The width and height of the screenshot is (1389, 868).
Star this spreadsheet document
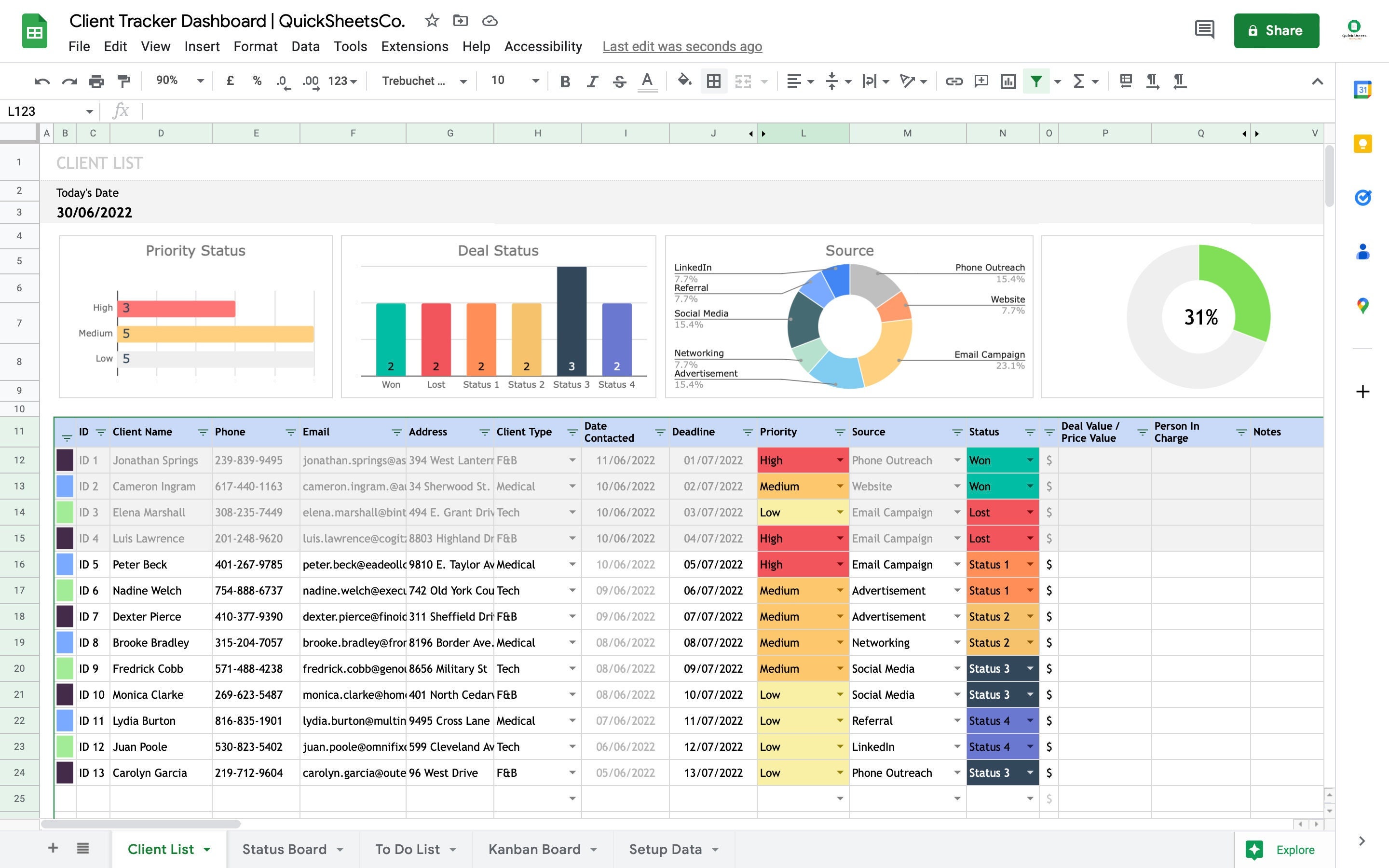tap(432, 21)
